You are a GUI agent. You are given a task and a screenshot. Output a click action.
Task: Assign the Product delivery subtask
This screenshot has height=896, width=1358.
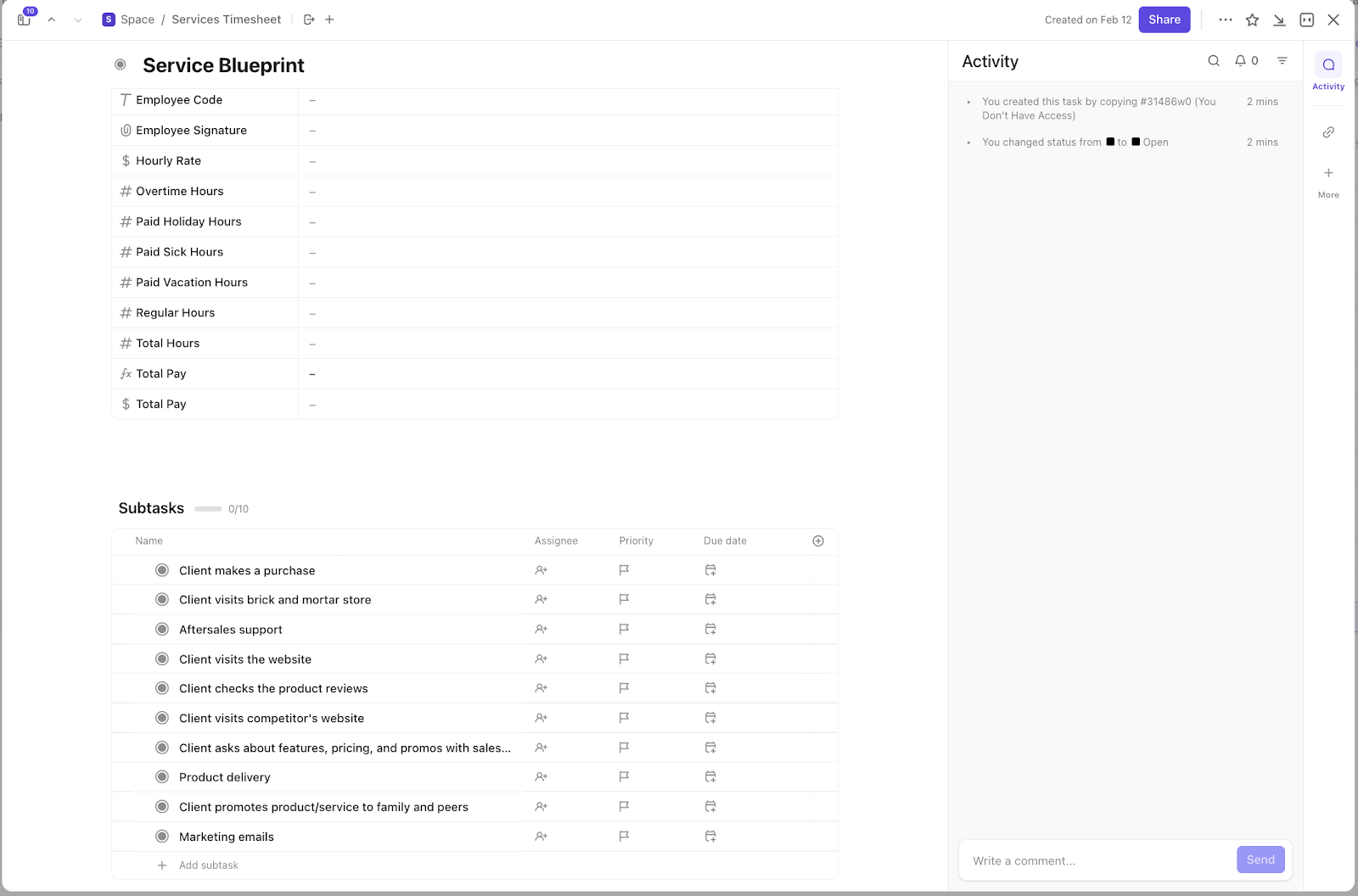541,777
